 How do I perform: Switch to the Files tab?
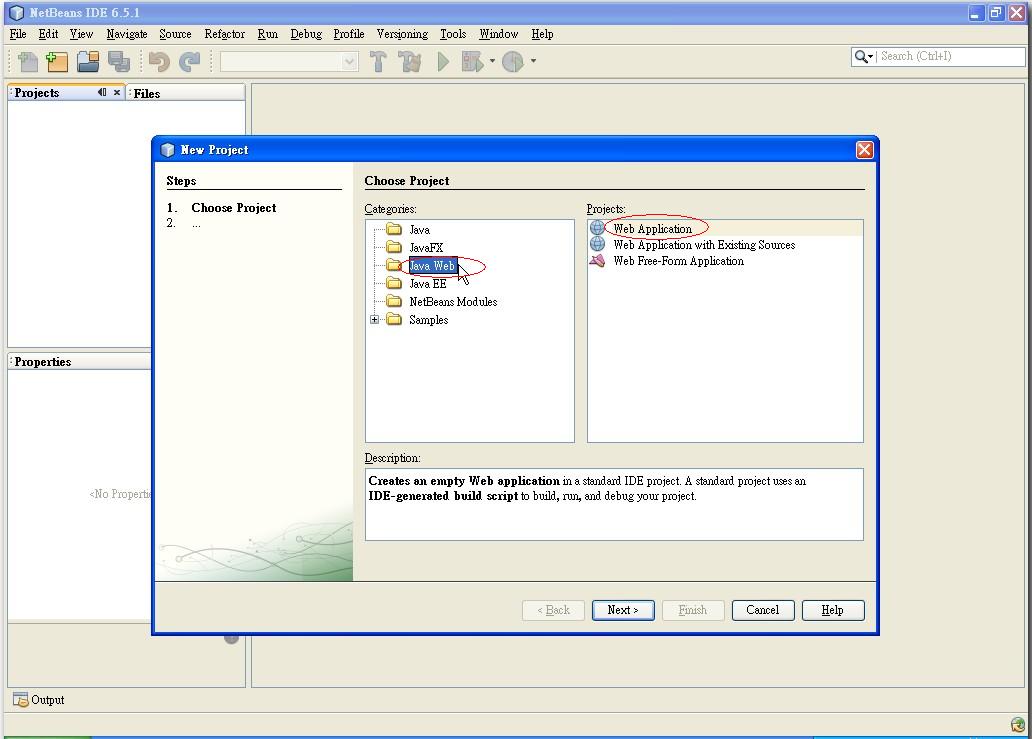pos(147,93)
